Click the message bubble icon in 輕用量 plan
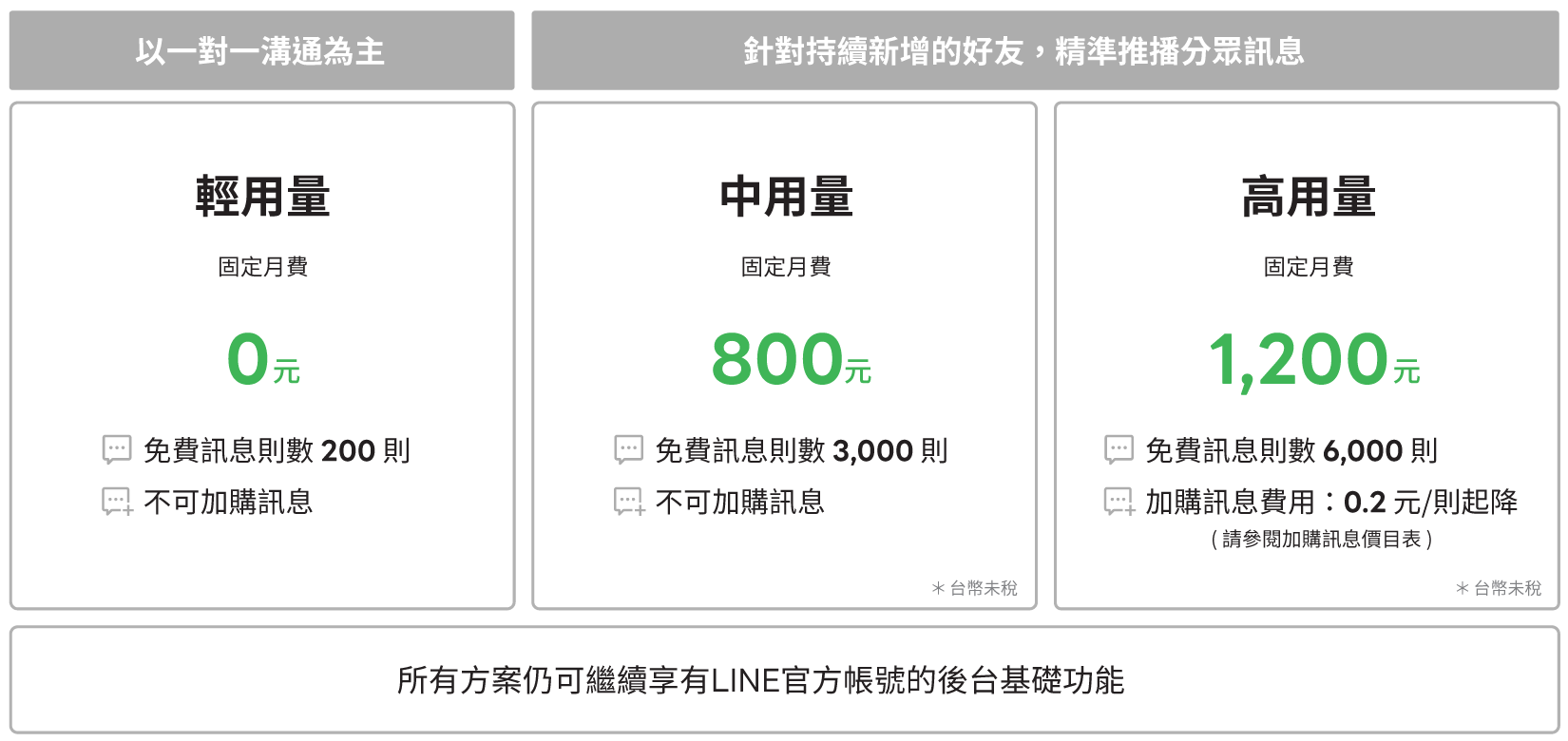 pos(117,449)
